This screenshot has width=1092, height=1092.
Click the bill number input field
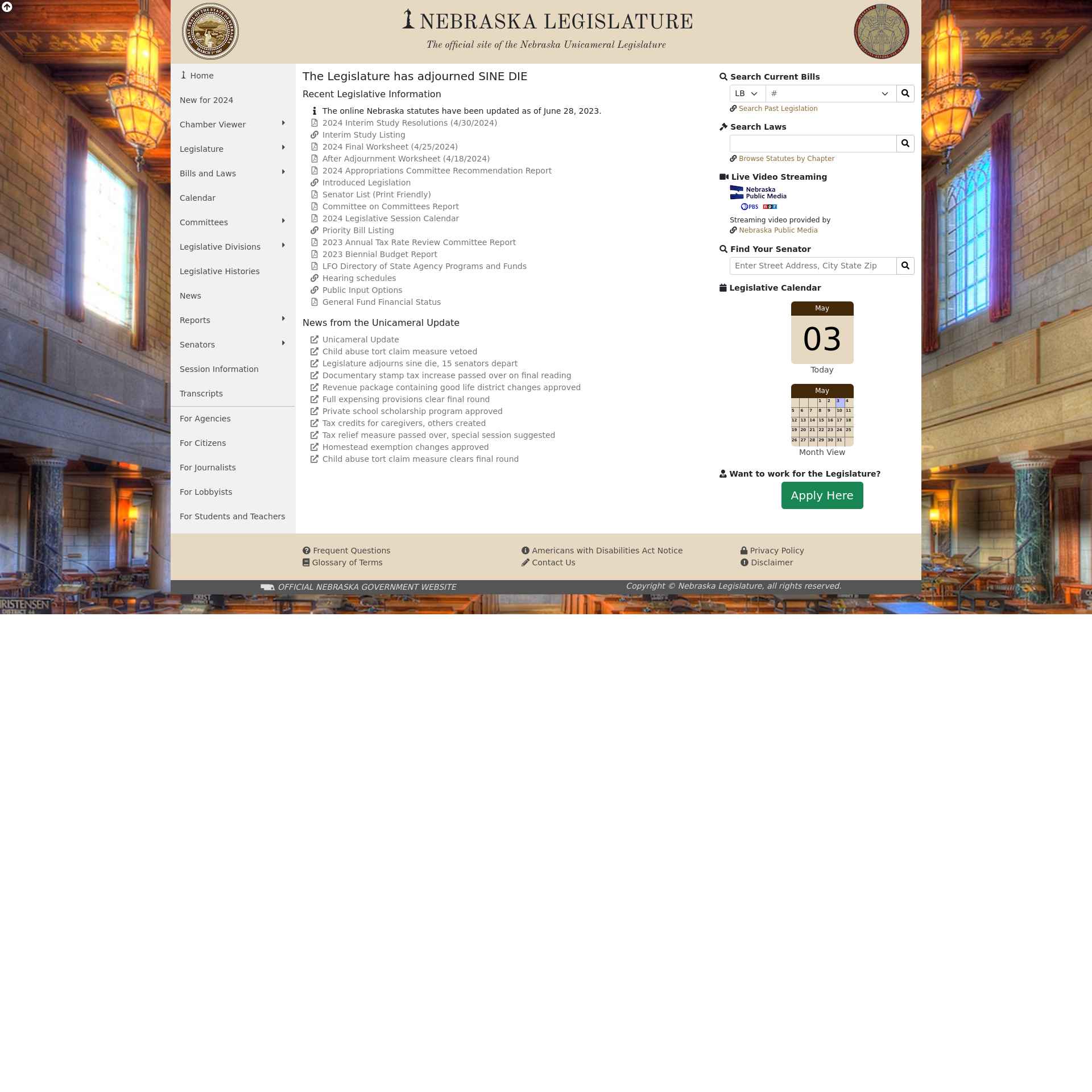830,92
